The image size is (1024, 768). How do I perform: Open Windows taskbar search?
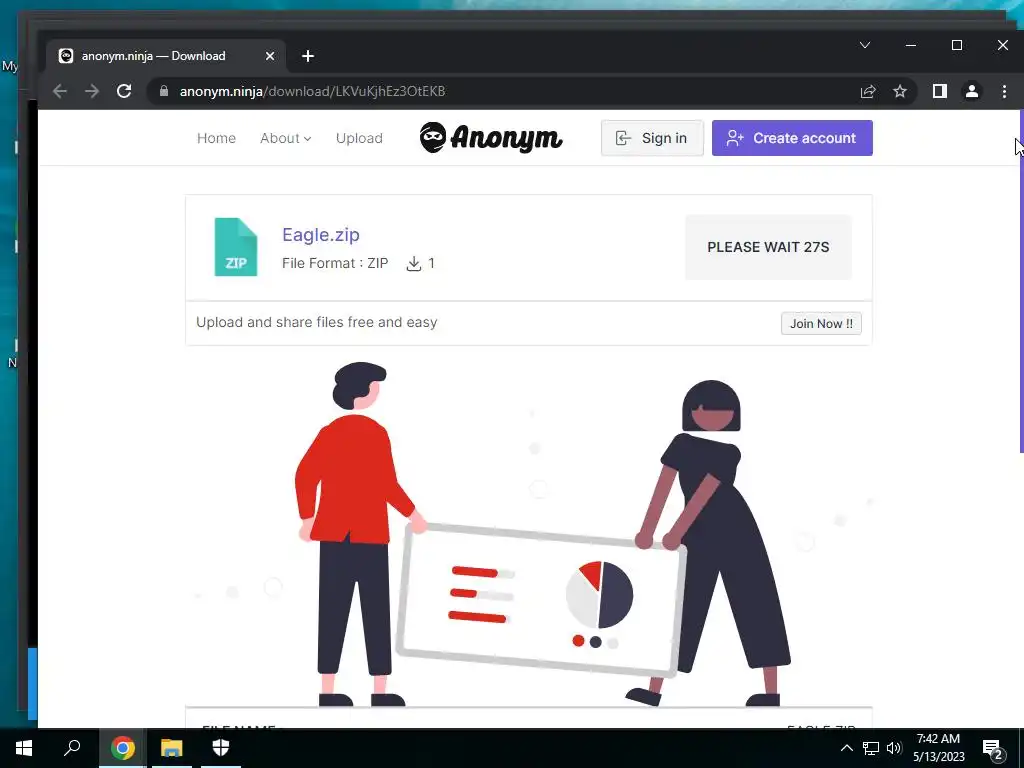(x=72, y=748)
